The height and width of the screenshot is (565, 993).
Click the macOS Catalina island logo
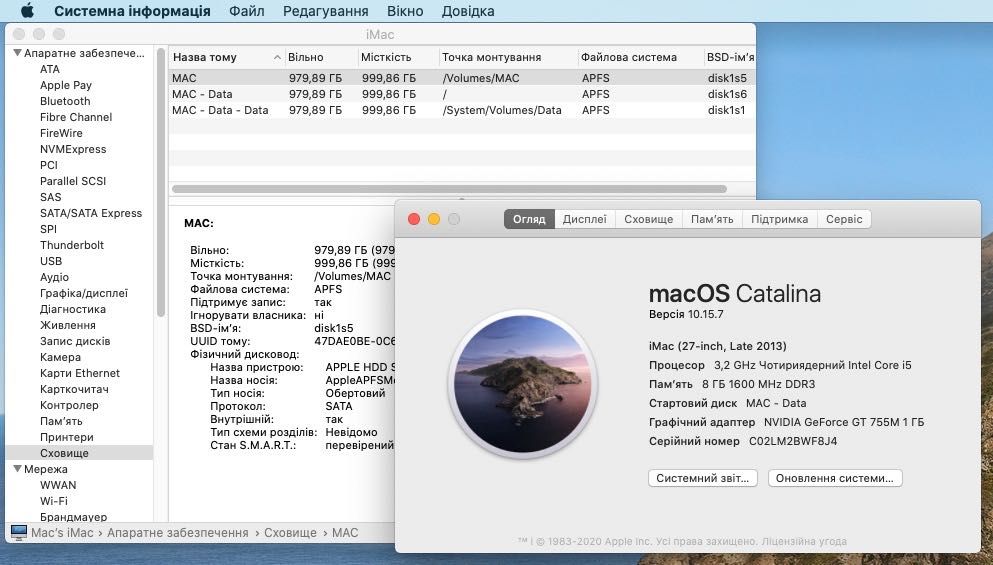tap(522, 384)
